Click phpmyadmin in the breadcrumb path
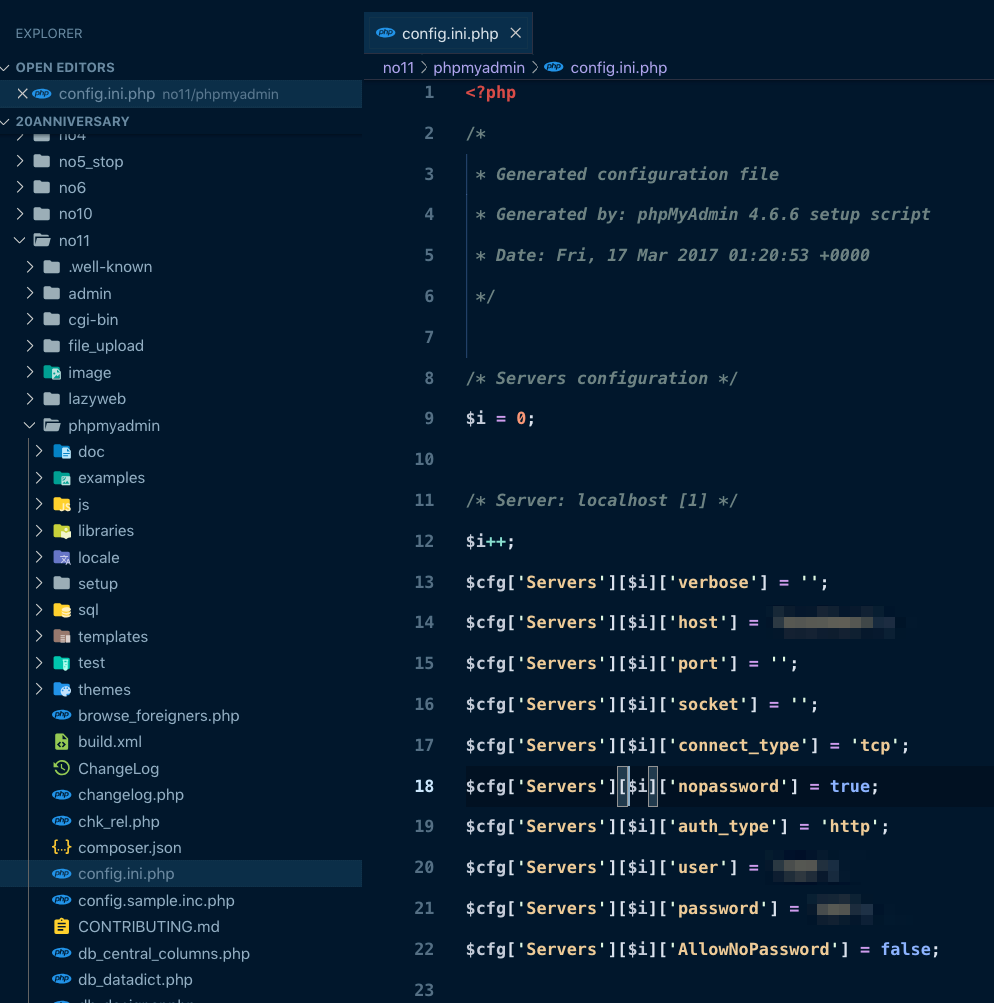Viewport: 994px width, 1003px height. 478,67
